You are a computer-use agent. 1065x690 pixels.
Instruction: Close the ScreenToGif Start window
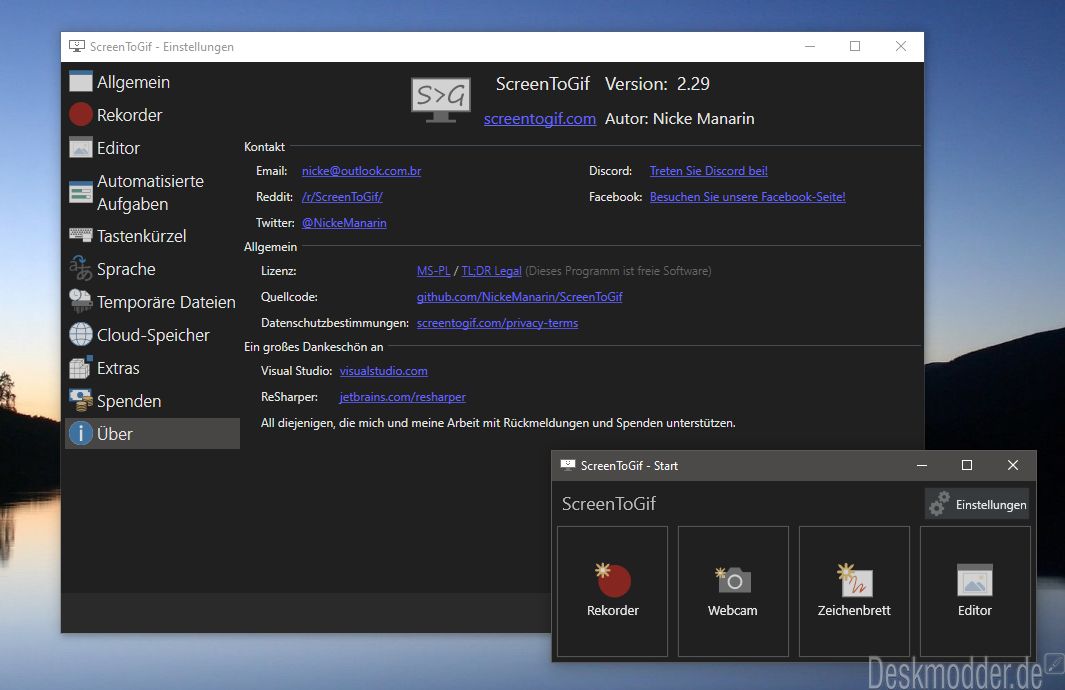(1013, 465)
